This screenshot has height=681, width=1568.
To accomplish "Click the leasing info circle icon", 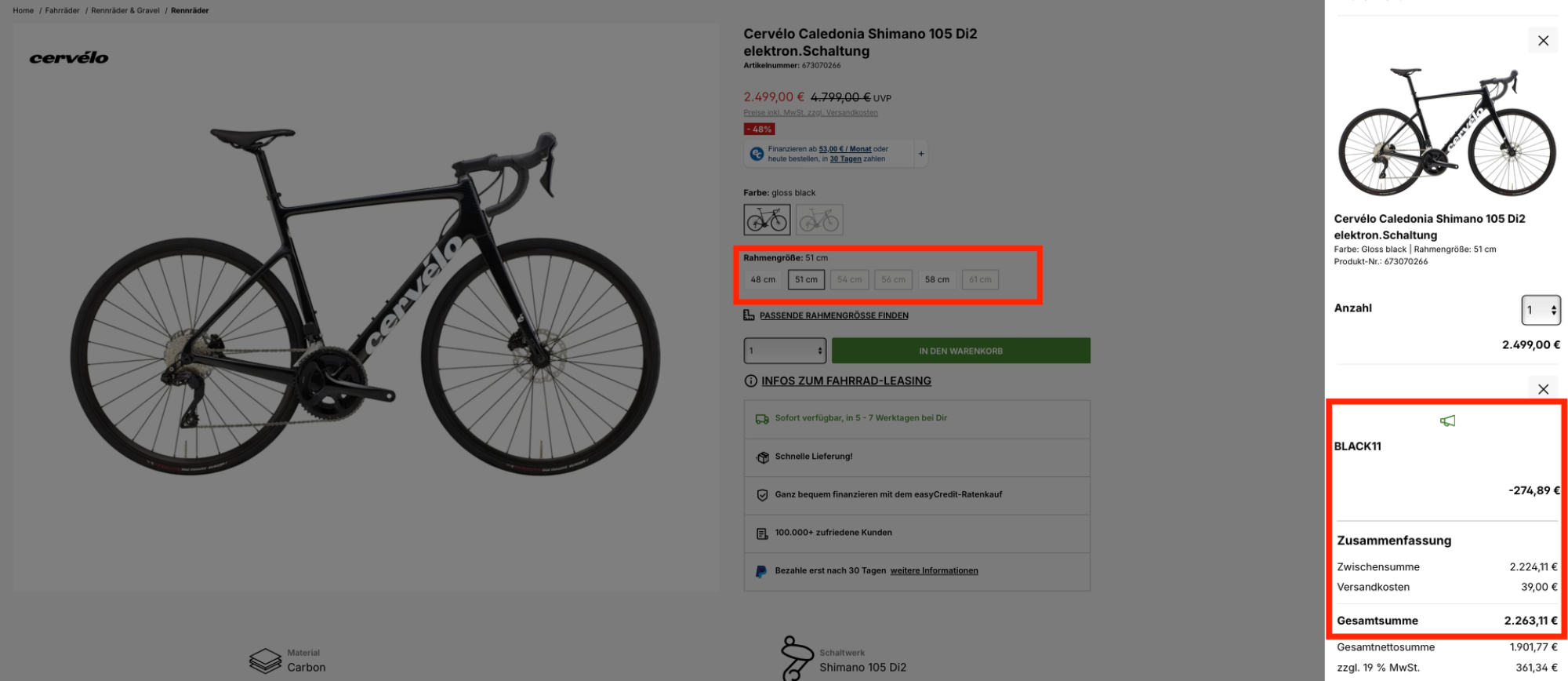I will [750, 381].
